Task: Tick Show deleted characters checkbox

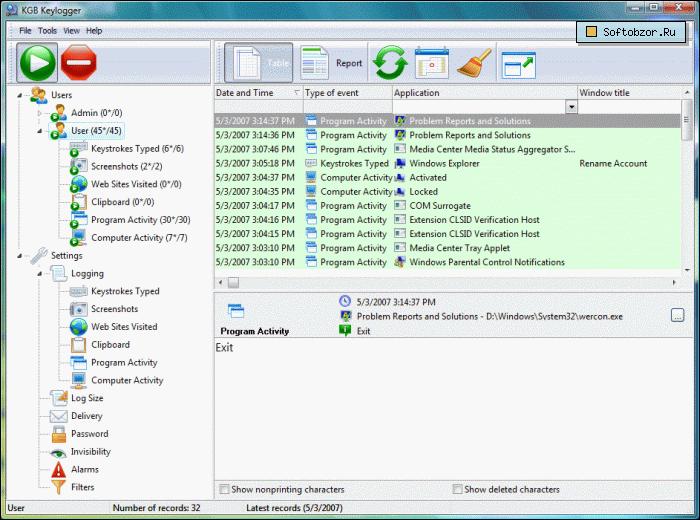Action: tap(457, 490)
